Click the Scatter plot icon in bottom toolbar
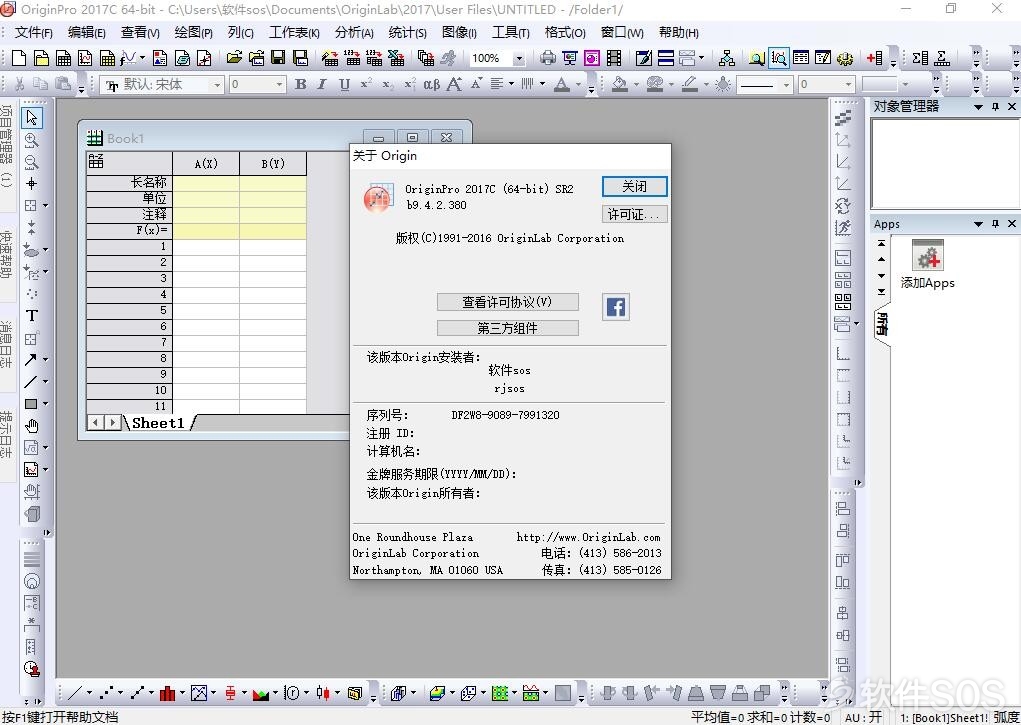Screen dimensions: 1021x725 click(106, 693)
